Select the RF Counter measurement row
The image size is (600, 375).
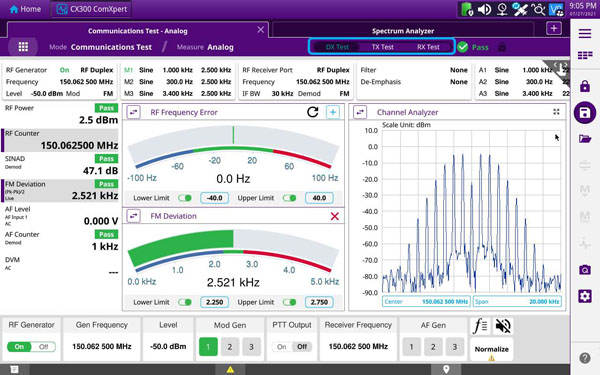[60, 140]
